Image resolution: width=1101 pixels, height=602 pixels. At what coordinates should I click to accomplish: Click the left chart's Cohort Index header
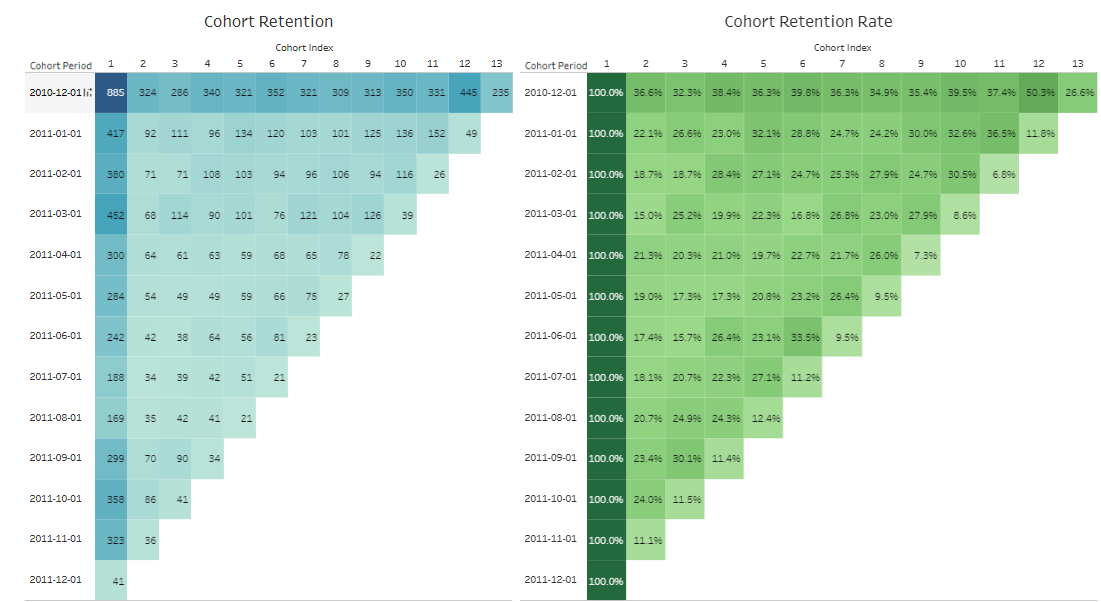(304, 47)
